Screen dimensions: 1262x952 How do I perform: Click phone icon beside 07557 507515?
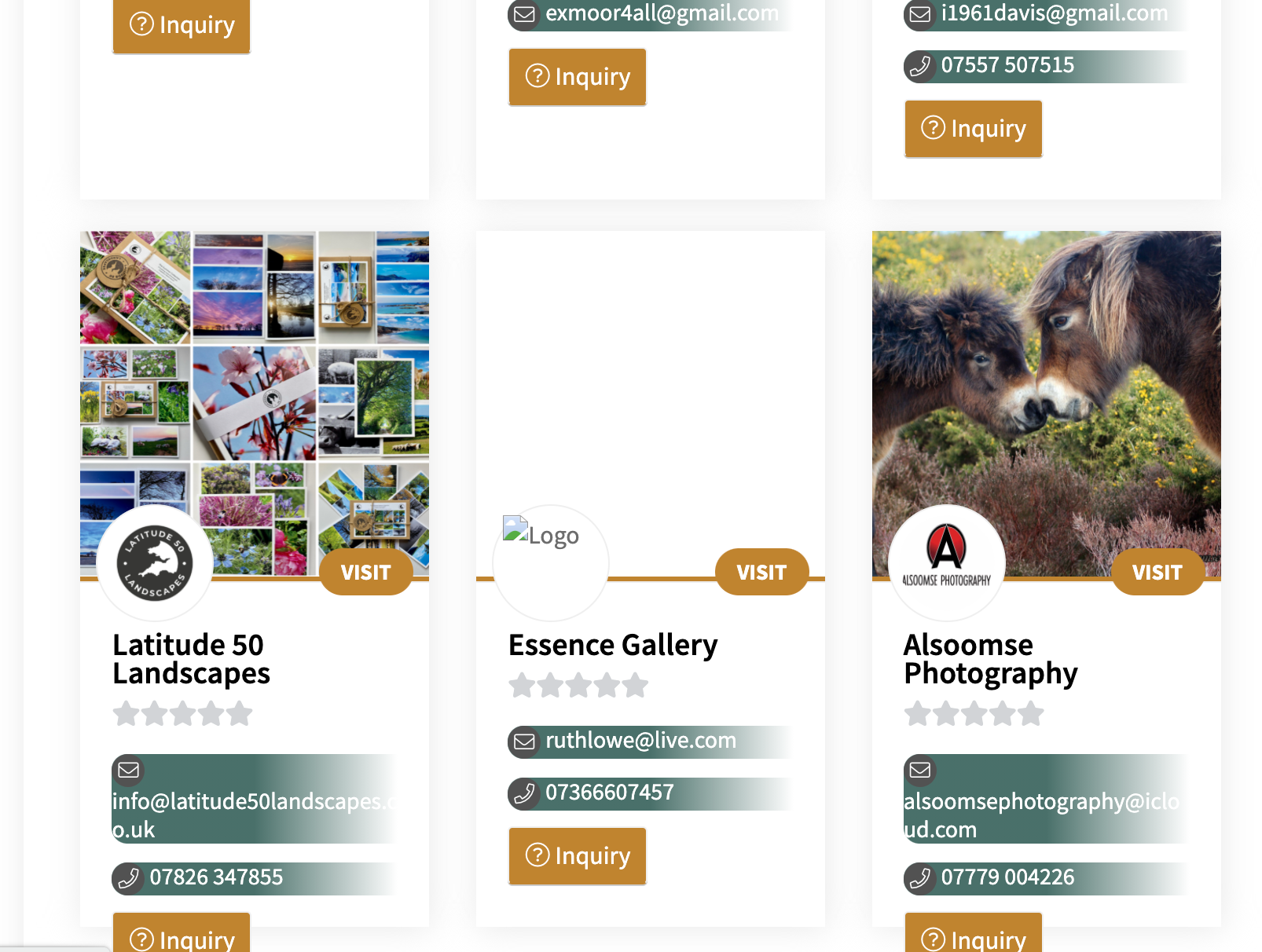pyautogui.click(x=920, y=66)
